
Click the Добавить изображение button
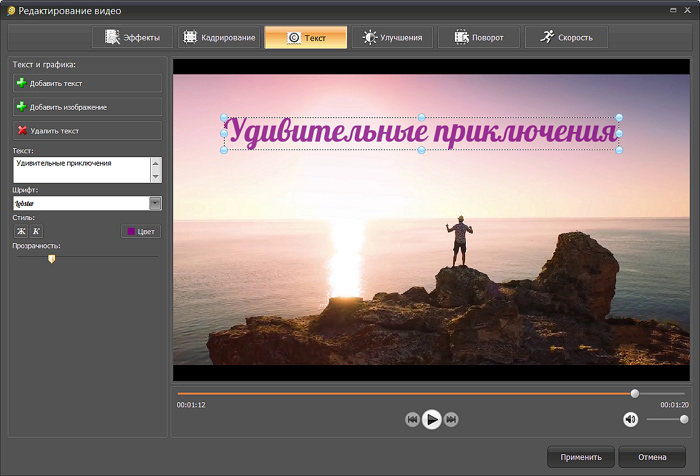(x=88, y=107)
